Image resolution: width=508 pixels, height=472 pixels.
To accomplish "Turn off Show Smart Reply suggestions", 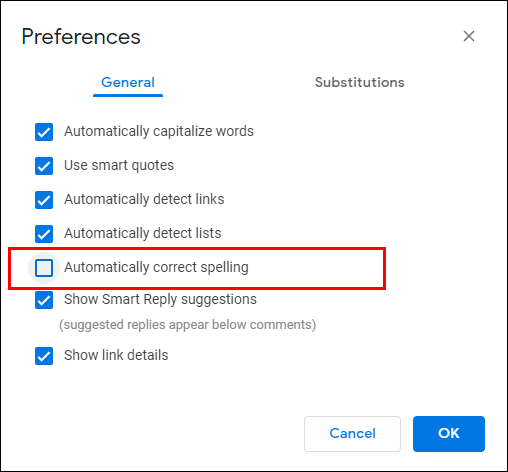I will pyautogui.click(x=44, y=300).
